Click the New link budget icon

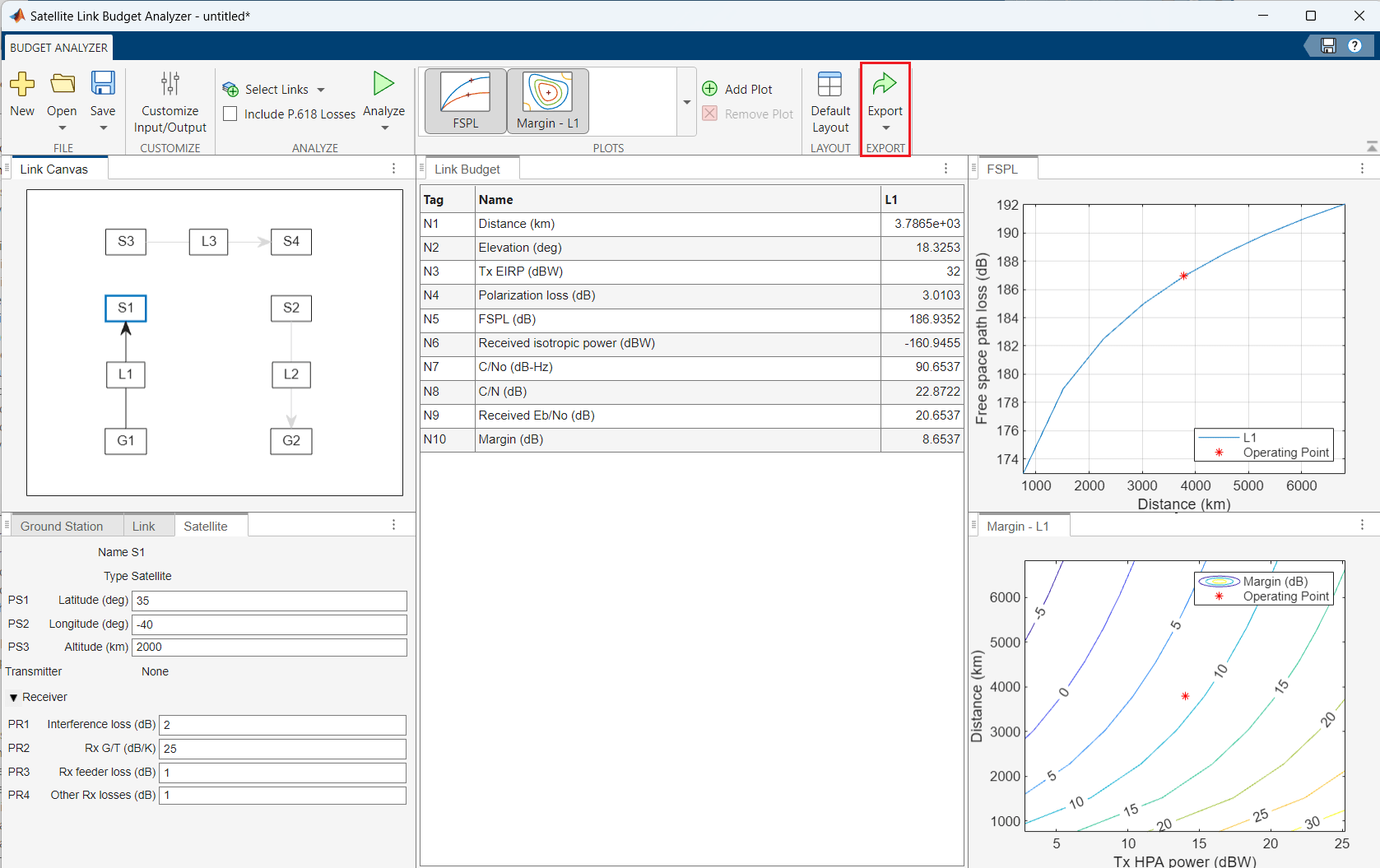[x=22, y=84]
